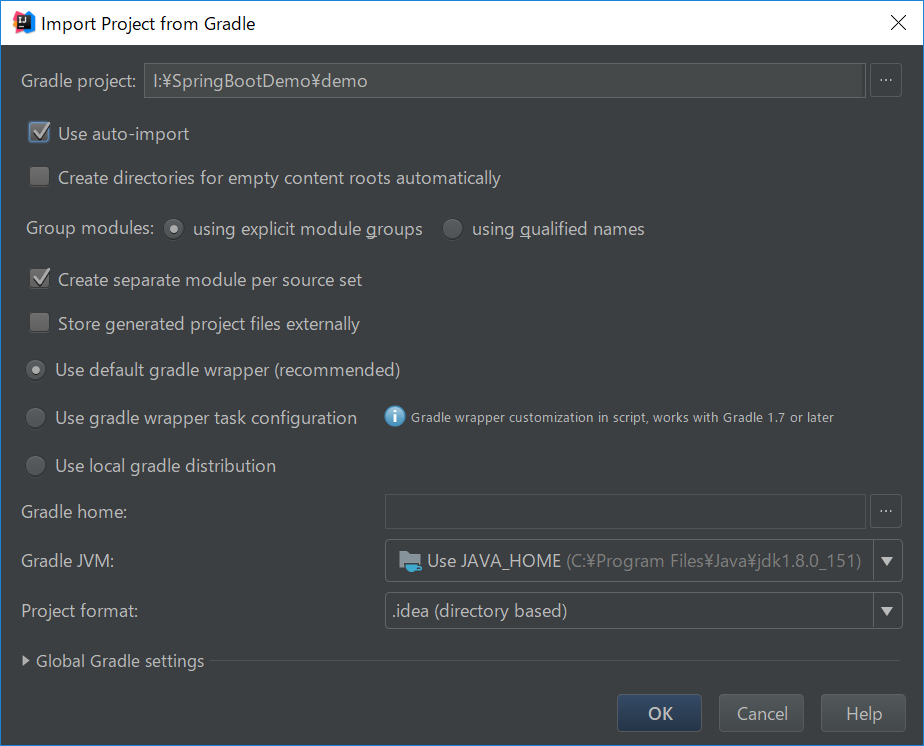Open Help for this dialog
The height and width of the screenshot is (746, 924).
[862, 713]
